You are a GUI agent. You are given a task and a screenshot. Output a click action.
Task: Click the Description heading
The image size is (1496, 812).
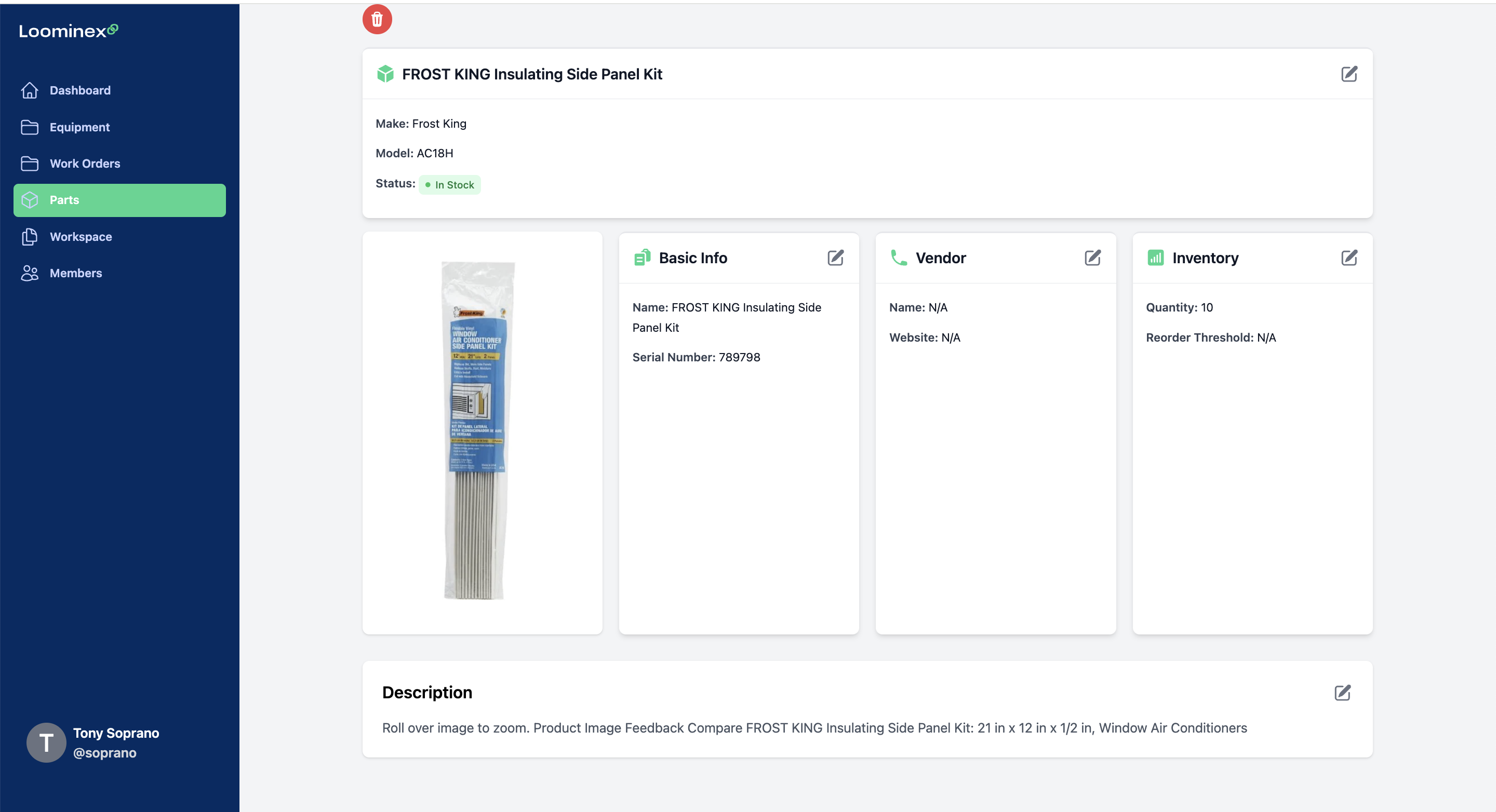(x=427, y=693)
